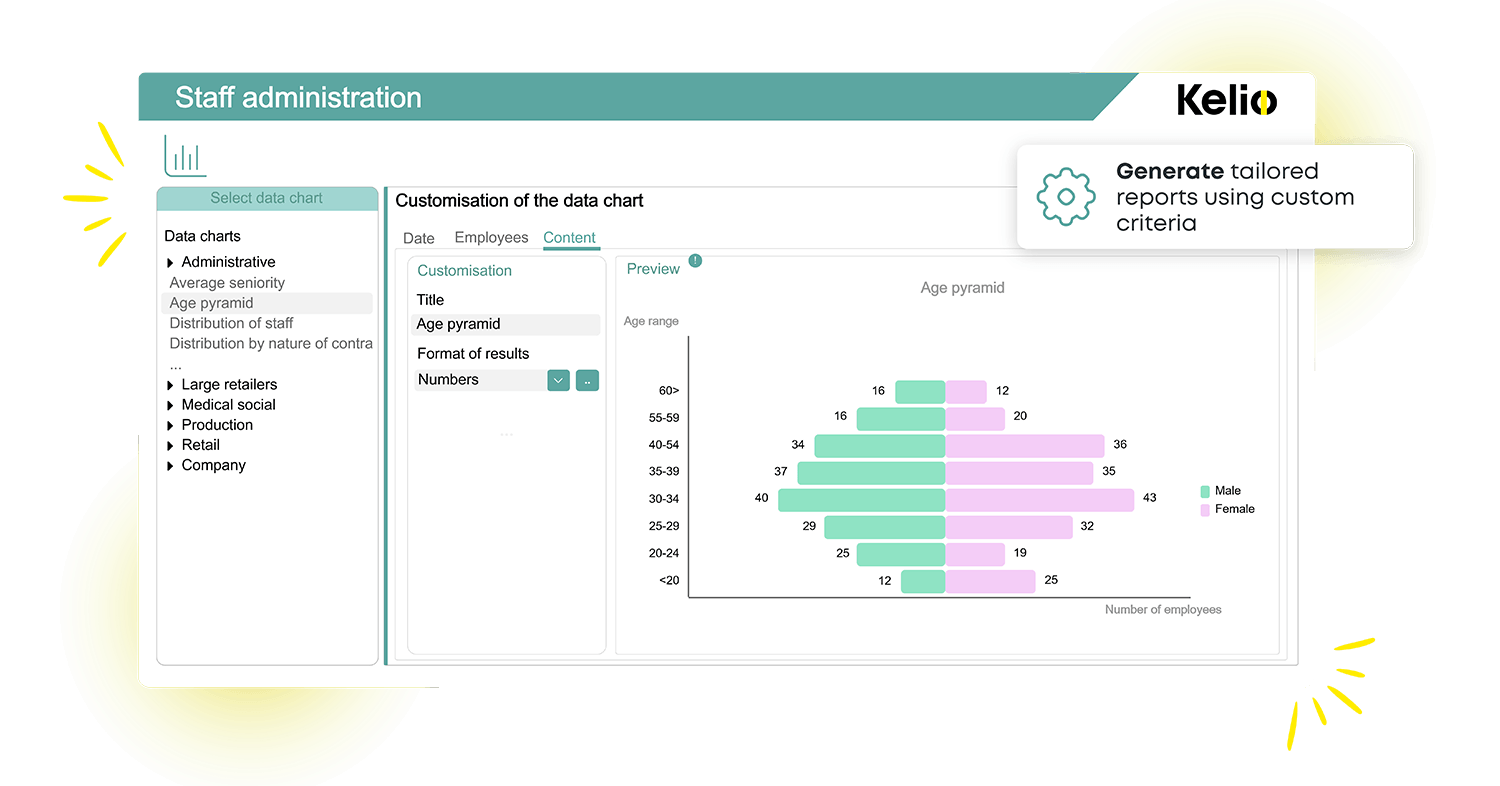This screenshot has width=1500, height=786.
Task: Select the Average seniority chart
Action: point(227,283)
